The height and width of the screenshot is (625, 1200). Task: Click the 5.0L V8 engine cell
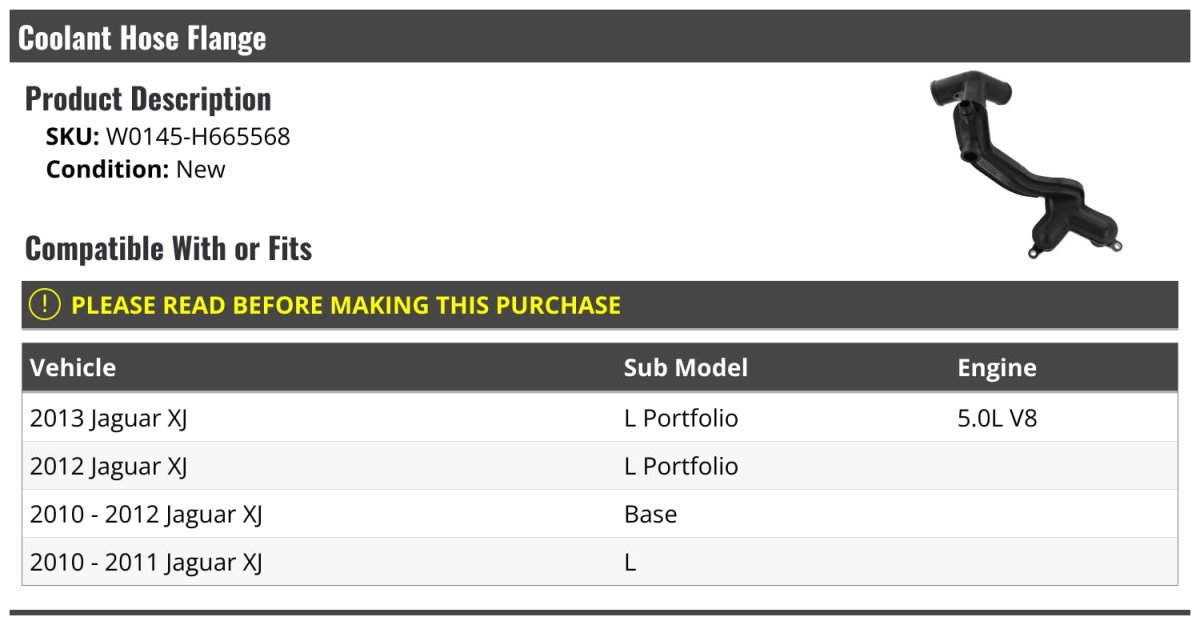point(997,418)
